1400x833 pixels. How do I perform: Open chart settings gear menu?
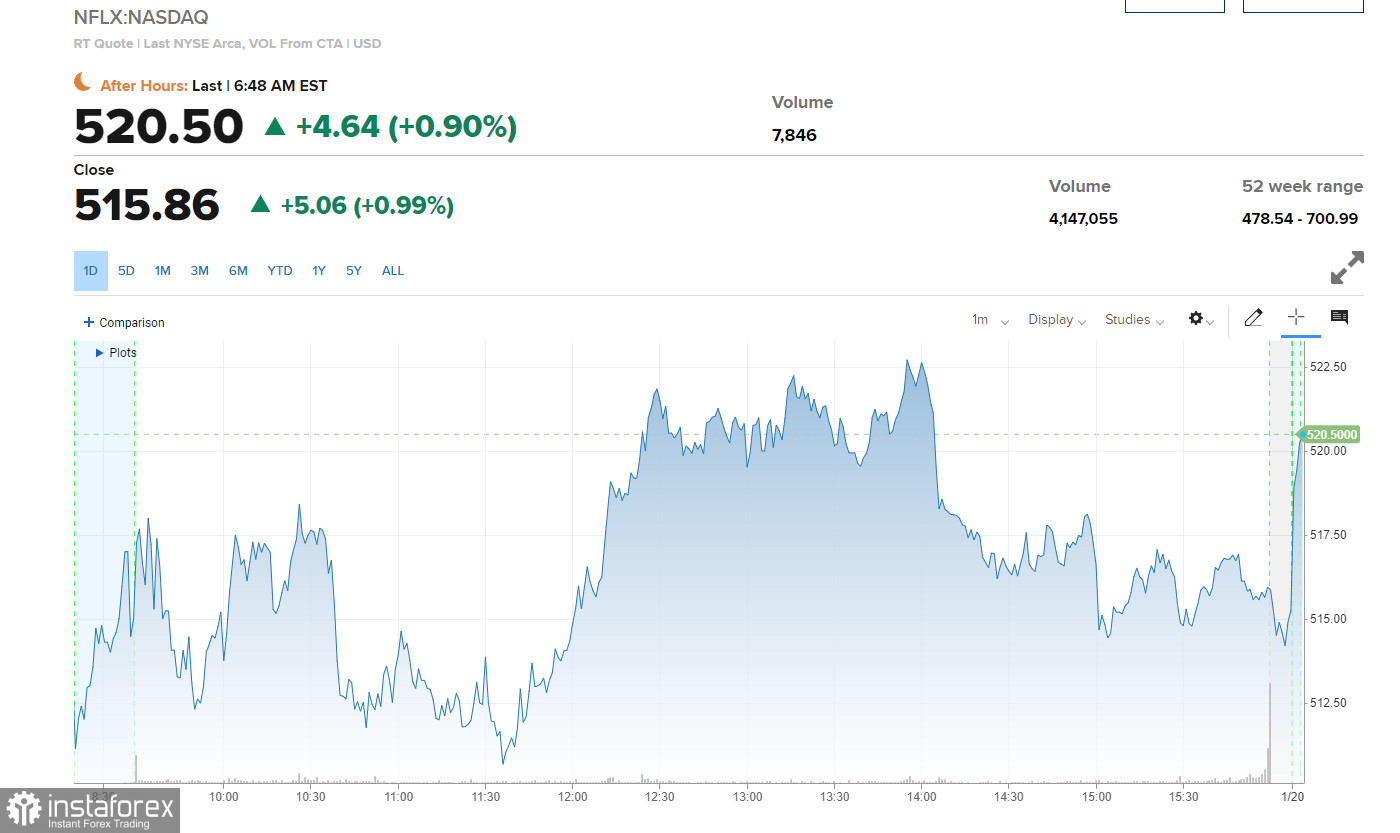pyautogui.click(x=1199, y=319)
